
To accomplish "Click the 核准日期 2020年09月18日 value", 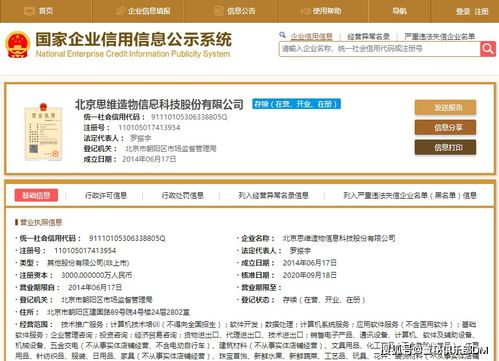I will pos(310,275).
